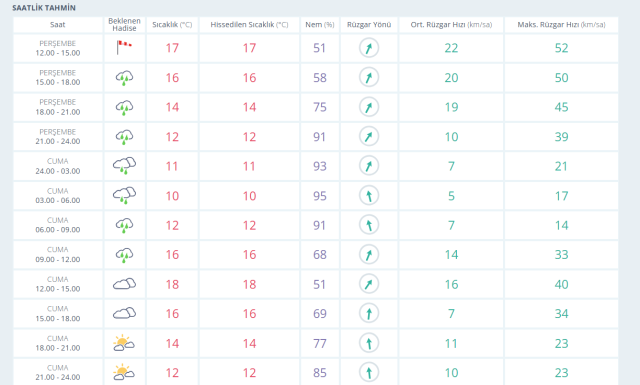Click wind direction arrow for Perşembe 12.00 - 15.00

point(369,48)
